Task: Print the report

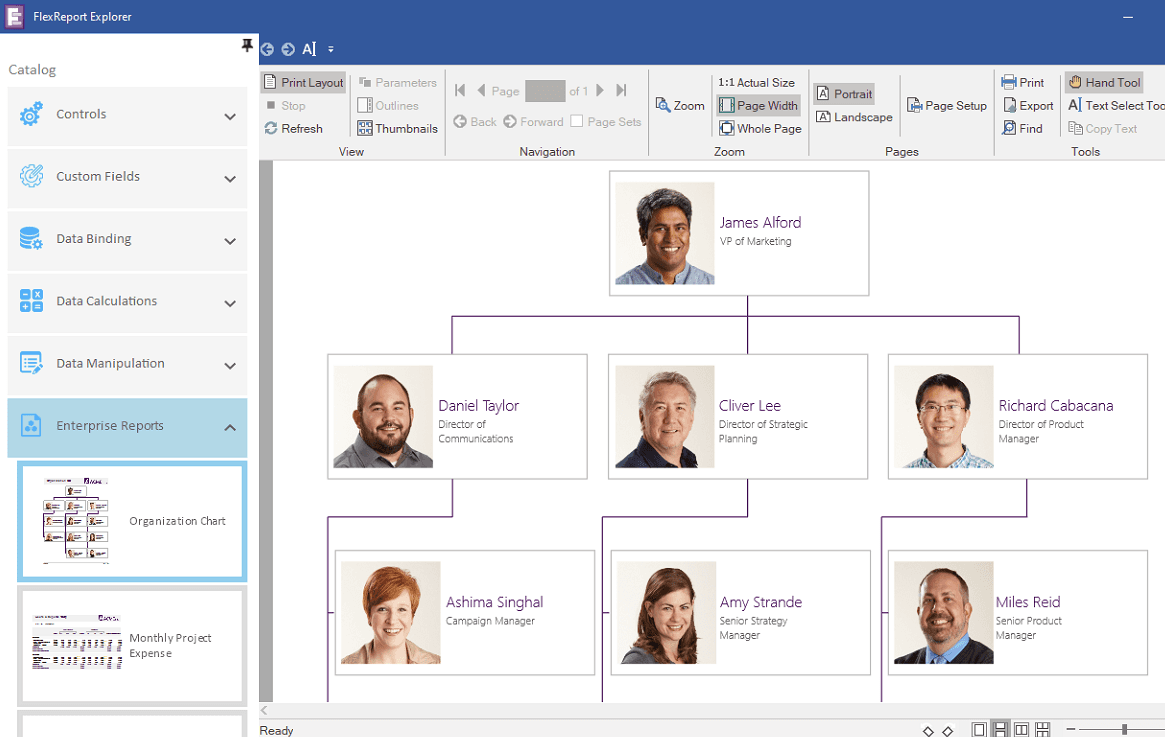Action: (1022, 82)
